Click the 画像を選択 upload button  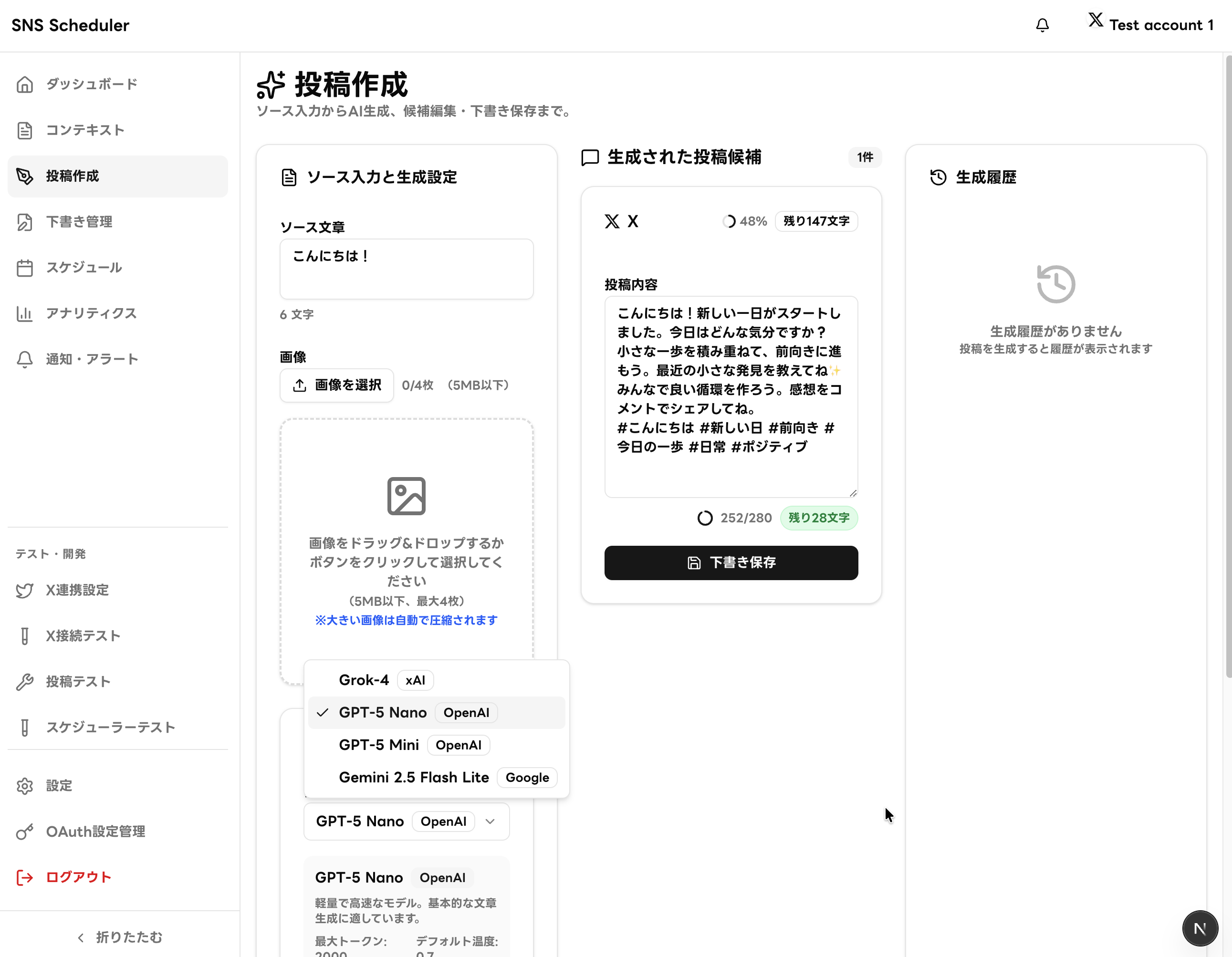pos(337,385)
